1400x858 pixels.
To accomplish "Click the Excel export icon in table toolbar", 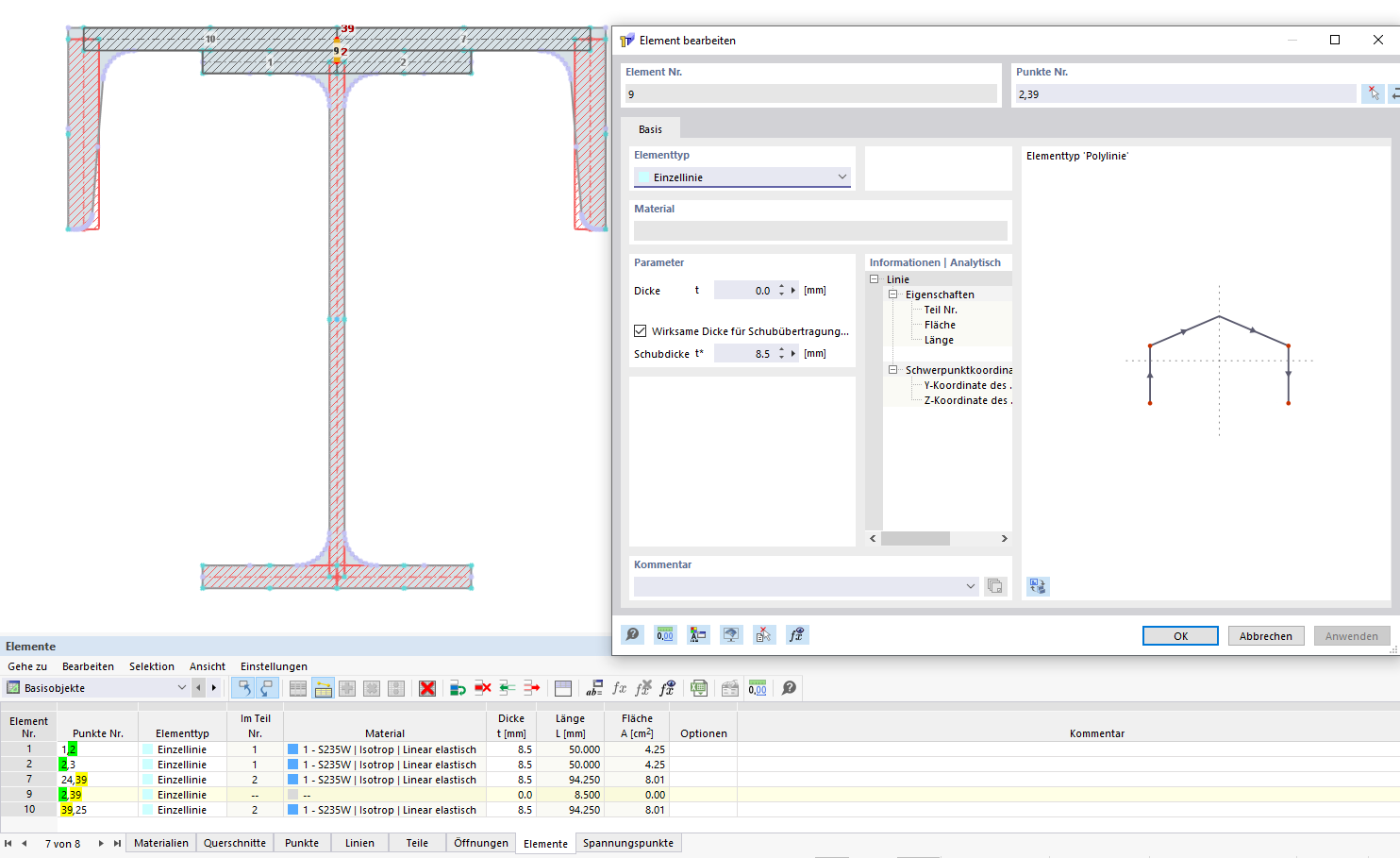I will pyautogui.click(x=699, y=688).
